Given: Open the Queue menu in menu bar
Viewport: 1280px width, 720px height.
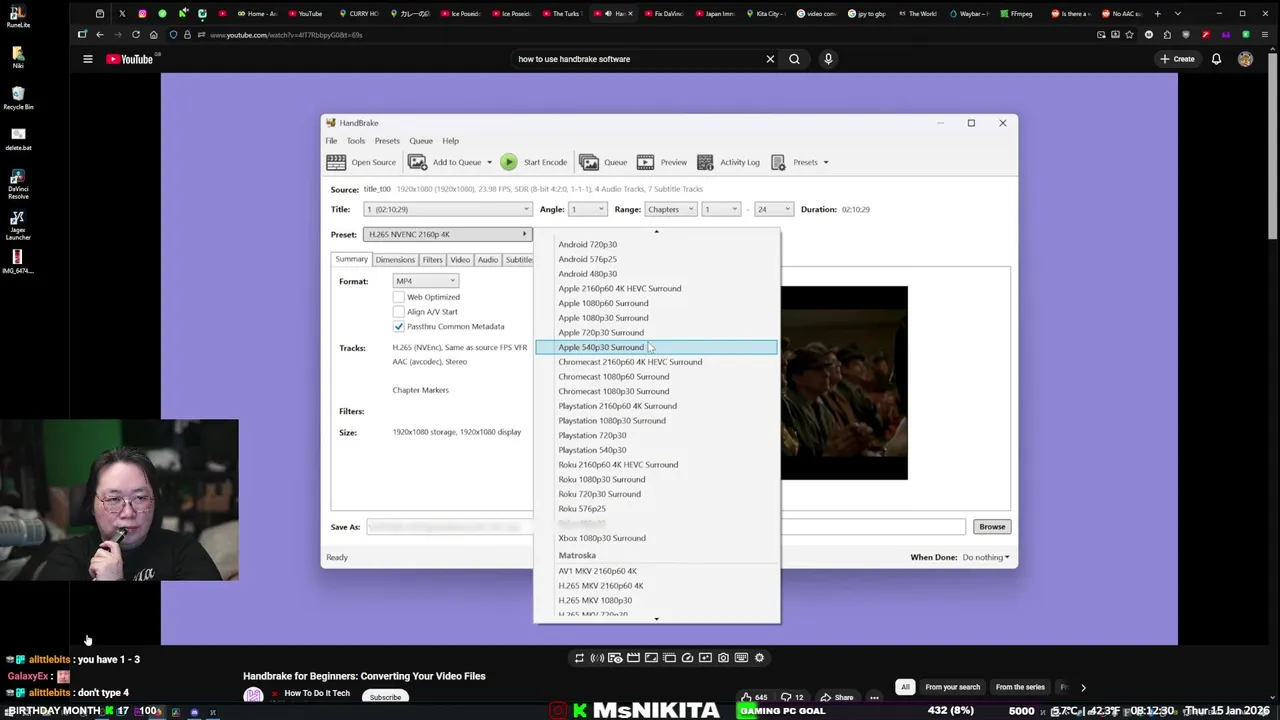Looking at the screenshot, I should pyautogui.click(x=421, y=141).
